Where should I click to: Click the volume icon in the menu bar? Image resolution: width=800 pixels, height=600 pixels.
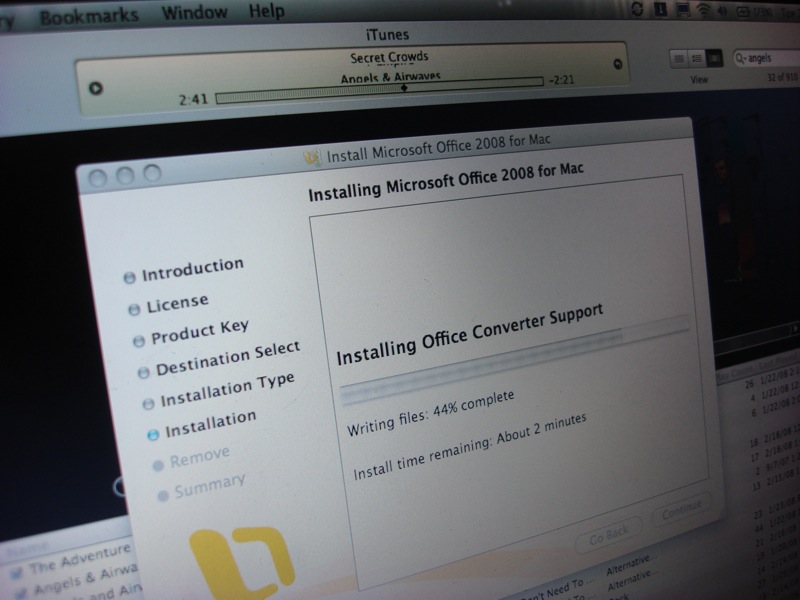click(722, 11)
